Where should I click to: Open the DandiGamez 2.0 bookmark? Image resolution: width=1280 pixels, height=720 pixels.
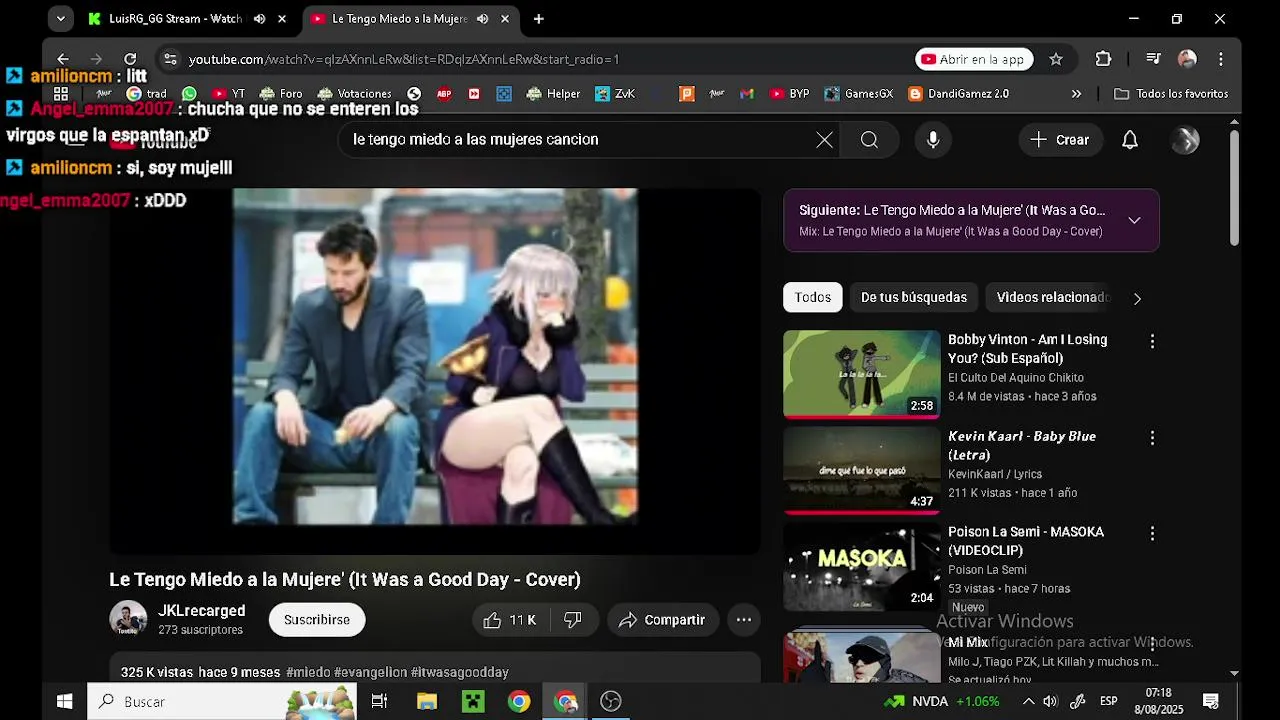[x=958, y=94]
